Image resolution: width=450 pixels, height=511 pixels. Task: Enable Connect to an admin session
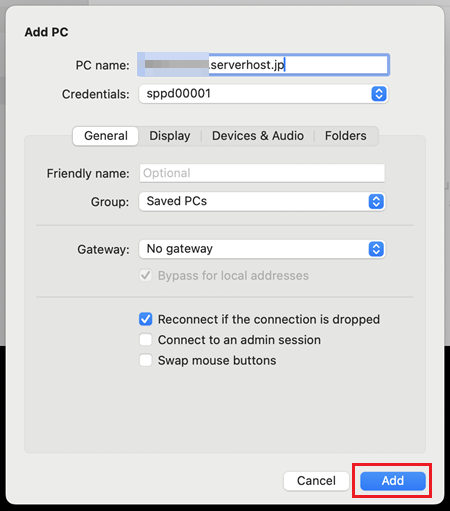146,340
